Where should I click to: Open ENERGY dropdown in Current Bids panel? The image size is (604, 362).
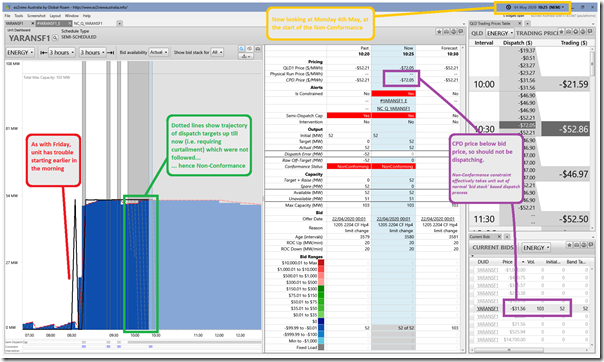coord(536,248)
